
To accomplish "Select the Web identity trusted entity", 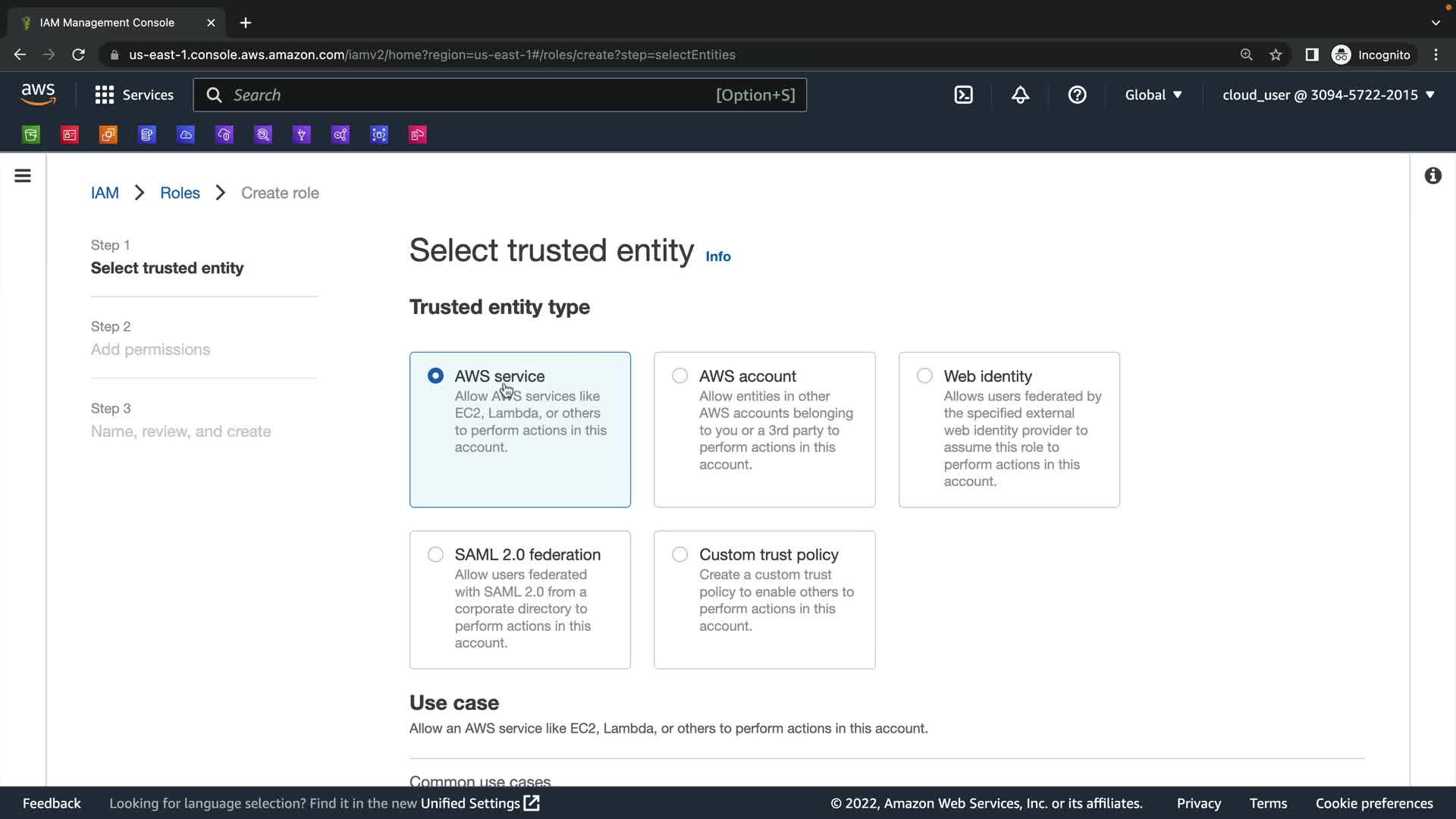I will pyautogui.click(x=924, y=376).
